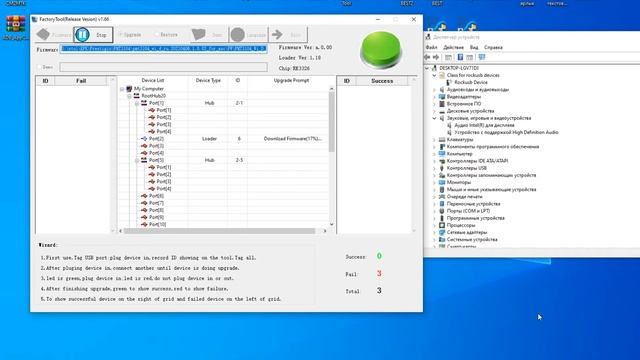
Task: Click the RootHub20 hub icon
Action: click(136, 96)
